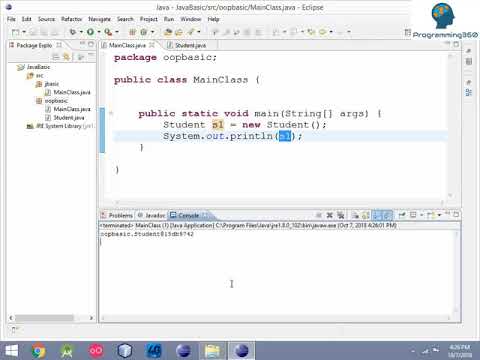Image resolution: width=480 pixels, height=360 pixels.
Task: Open the Navigate menu
Action: tap(99, 19)
